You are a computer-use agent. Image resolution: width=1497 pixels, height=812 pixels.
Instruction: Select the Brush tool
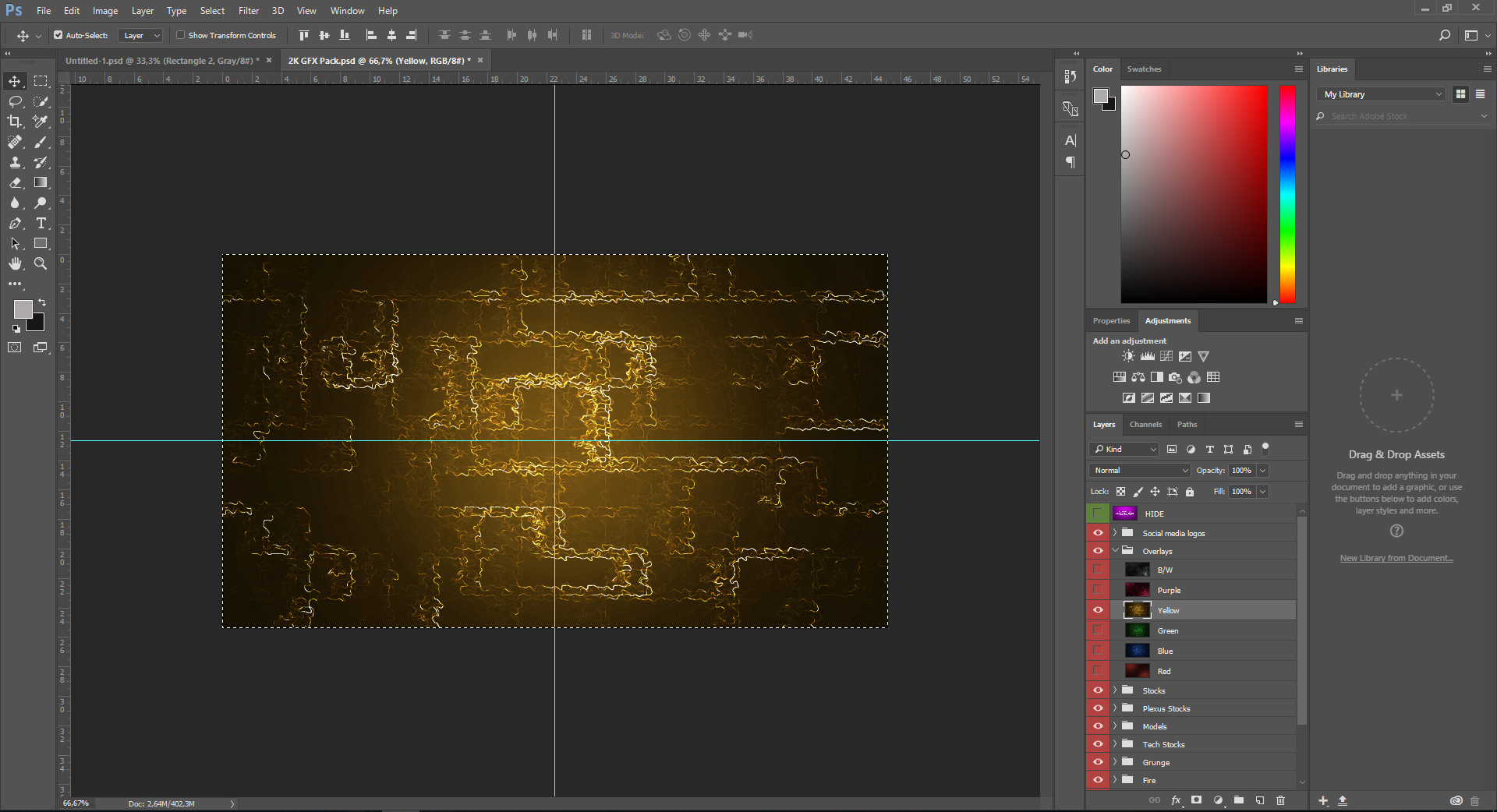pos(41,142)
